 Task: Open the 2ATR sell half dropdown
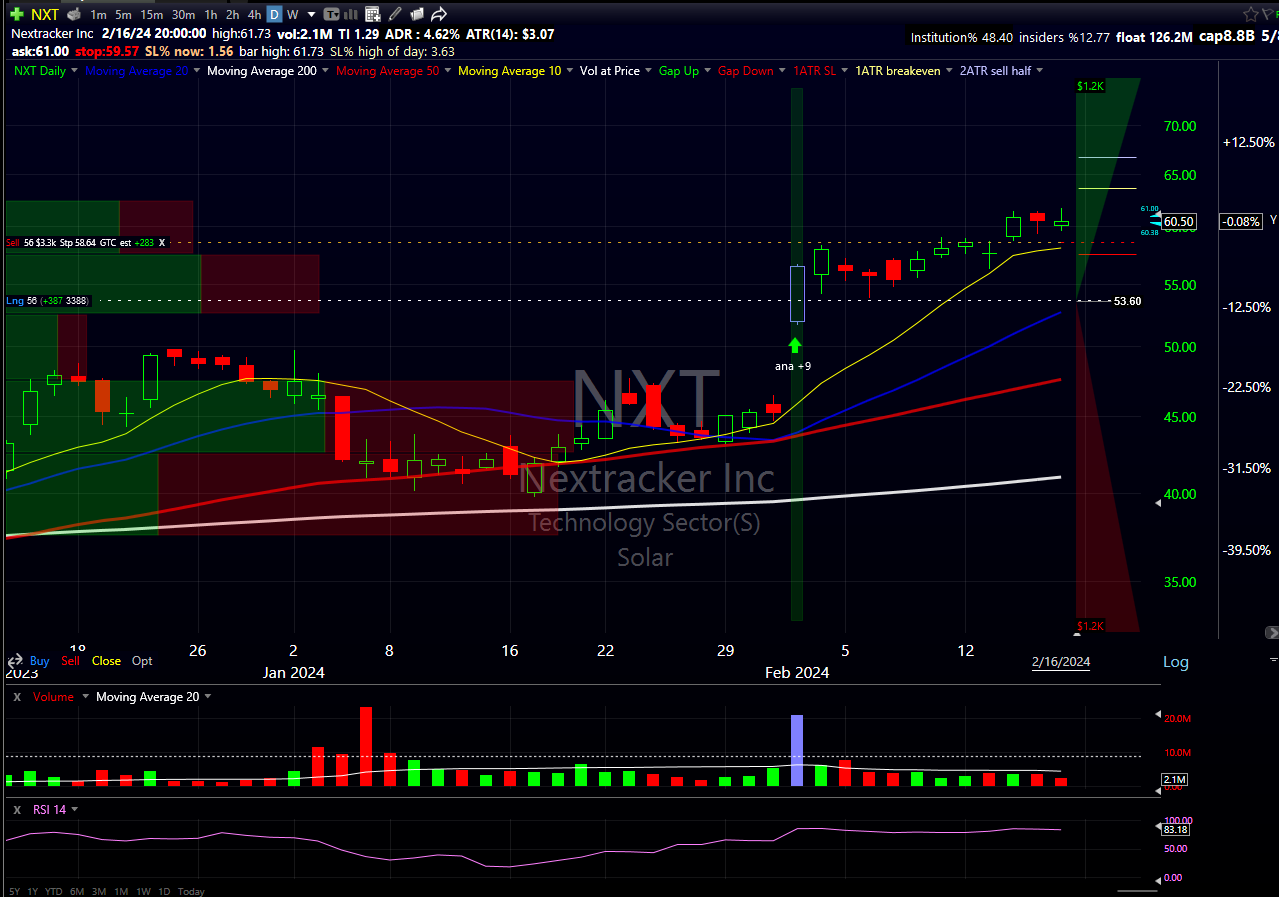(1001, 71)
